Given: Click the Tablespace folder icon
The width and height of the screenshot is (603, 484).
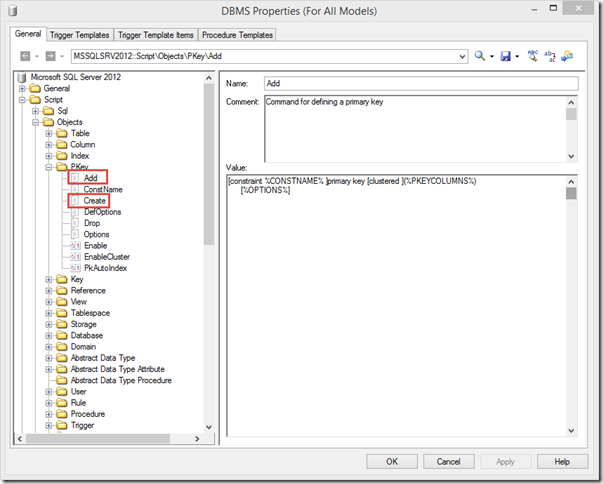Looking at the screenshot, I should click(62, 313).
